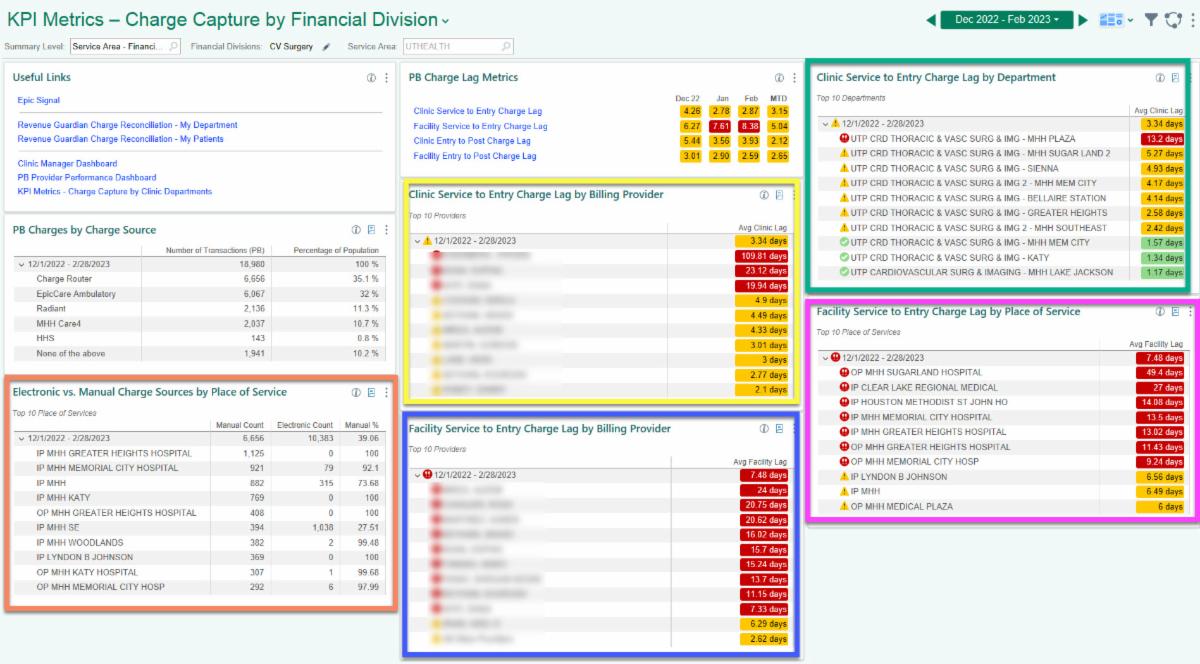Open the Epic Signal link
Image resolution: width=1200 pixels, height=664 pixels.
39,102
